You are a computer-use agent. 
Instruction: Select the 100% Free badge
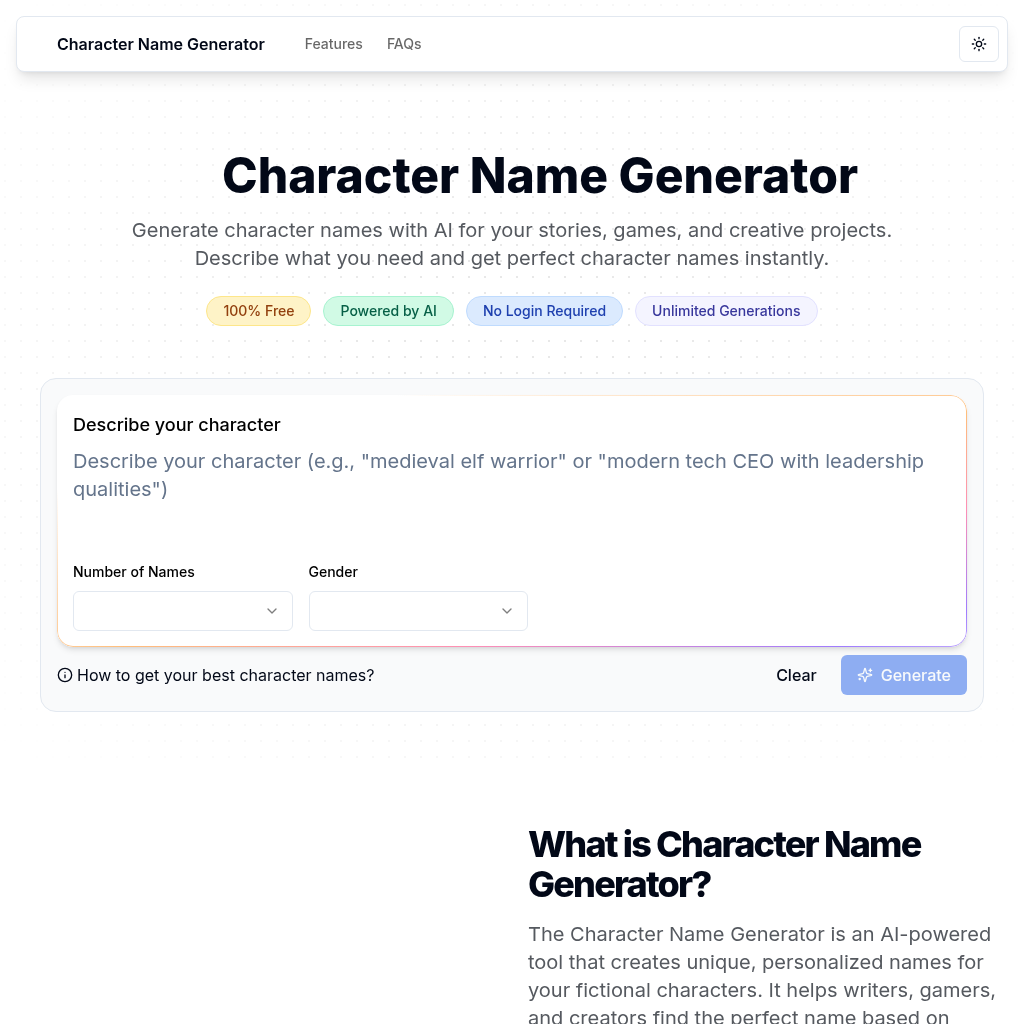coord(258,311)
